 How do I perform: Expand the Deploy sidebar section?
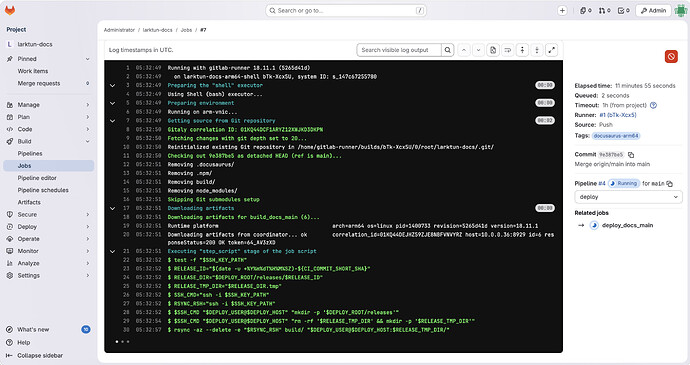(48, 227)
